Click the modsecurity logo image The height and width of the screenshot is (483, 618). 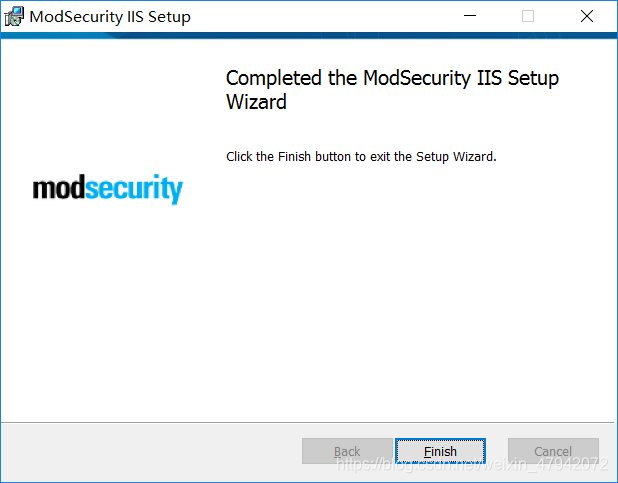(x=108, y=188)
